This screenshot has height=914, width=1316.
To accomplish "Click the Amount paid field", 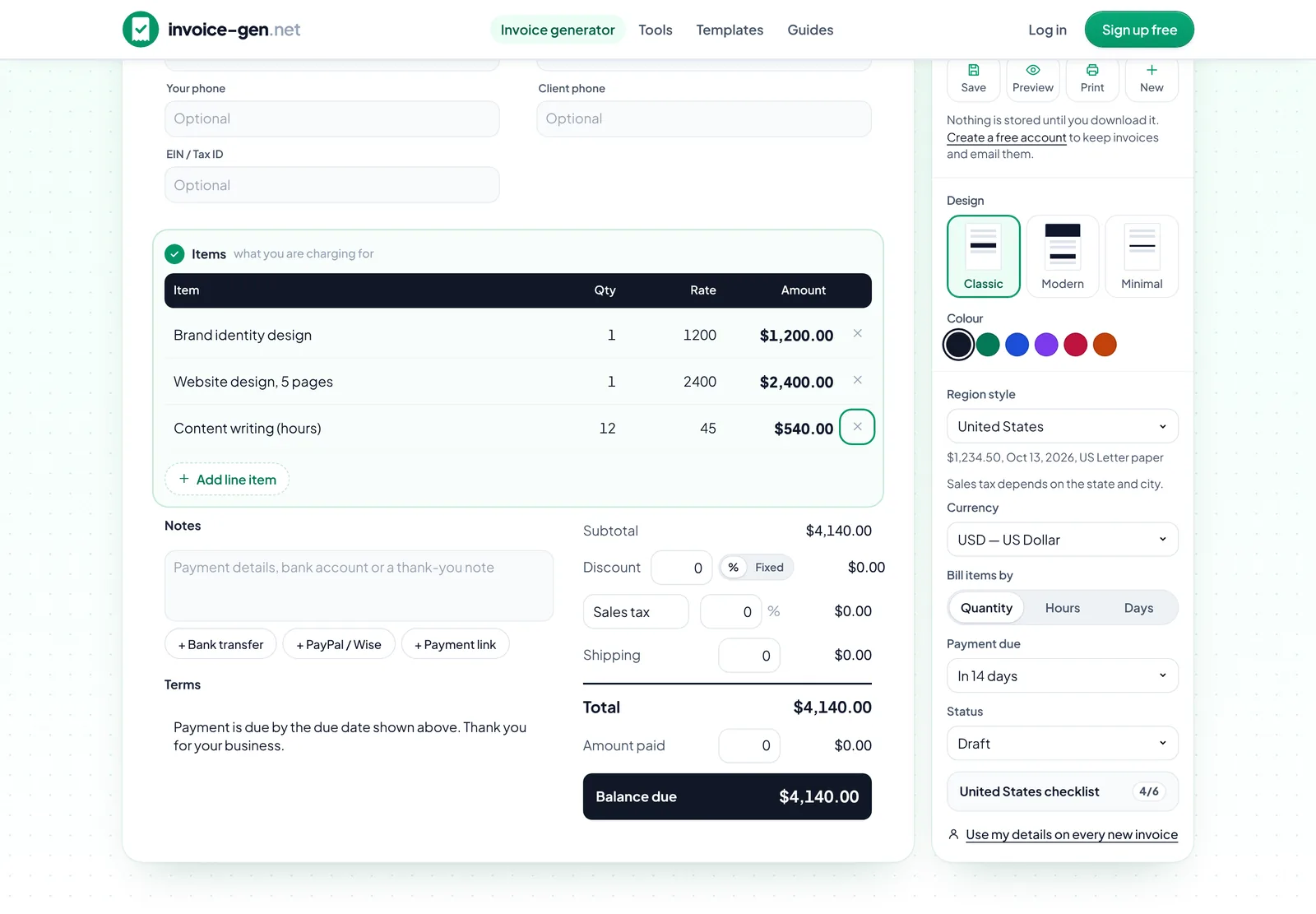I will pos(749,745).
